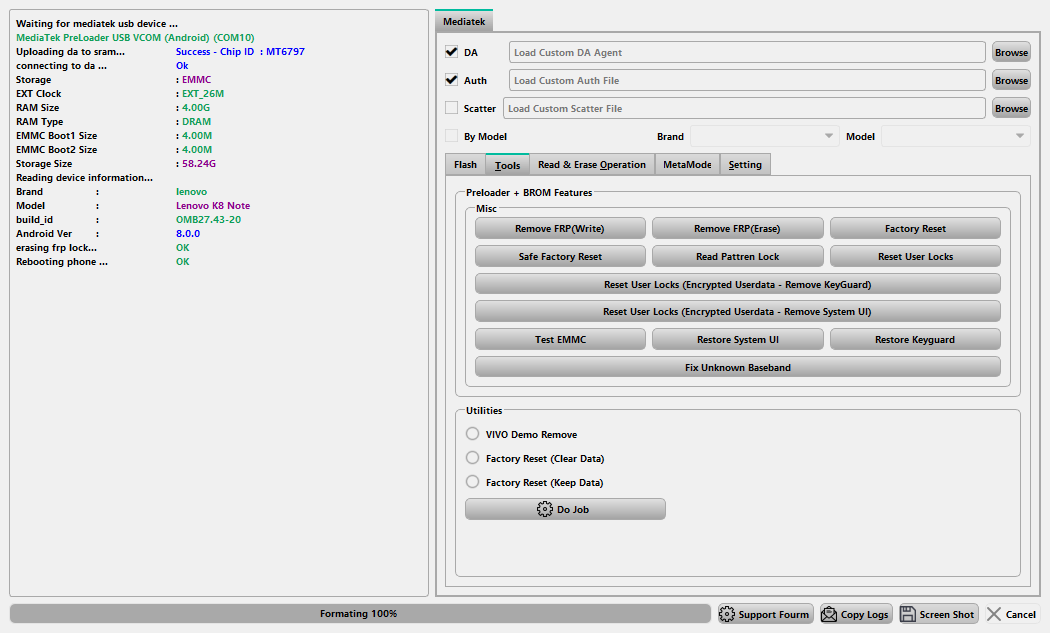Click the EMMC storage value

[x=196, y=80]
